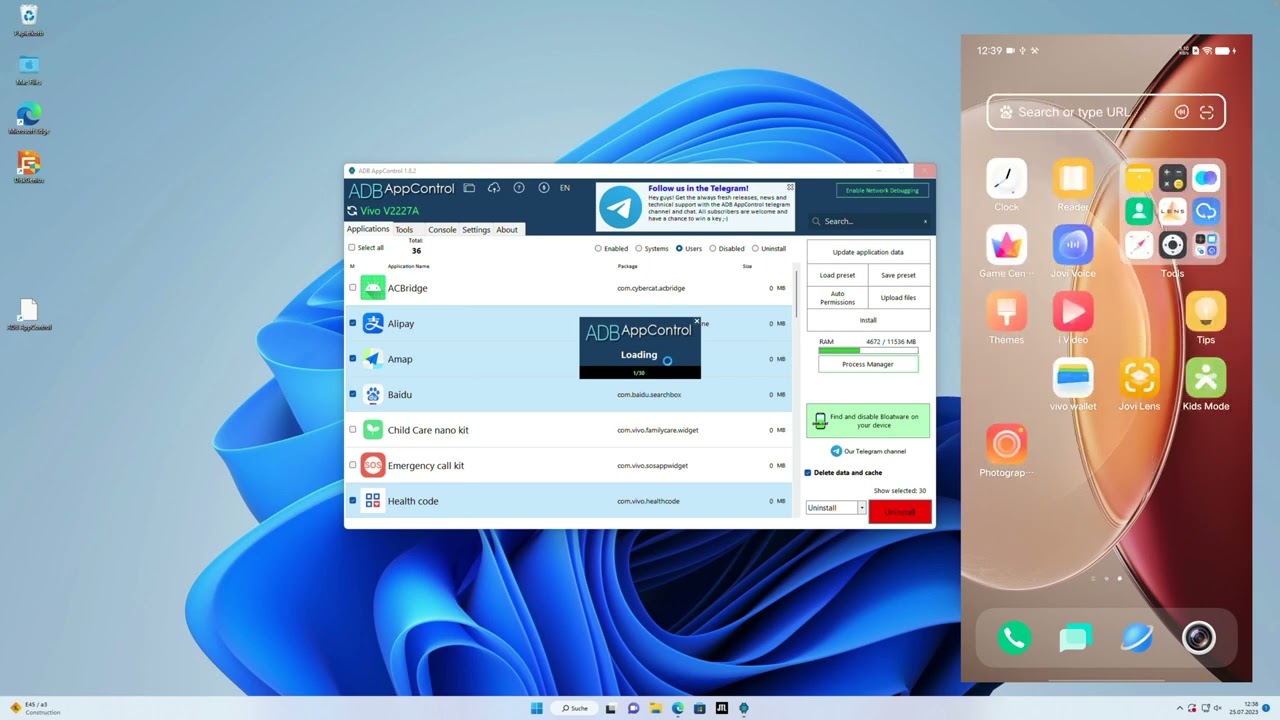Uncheck the Alipay app checkbox

353,323
